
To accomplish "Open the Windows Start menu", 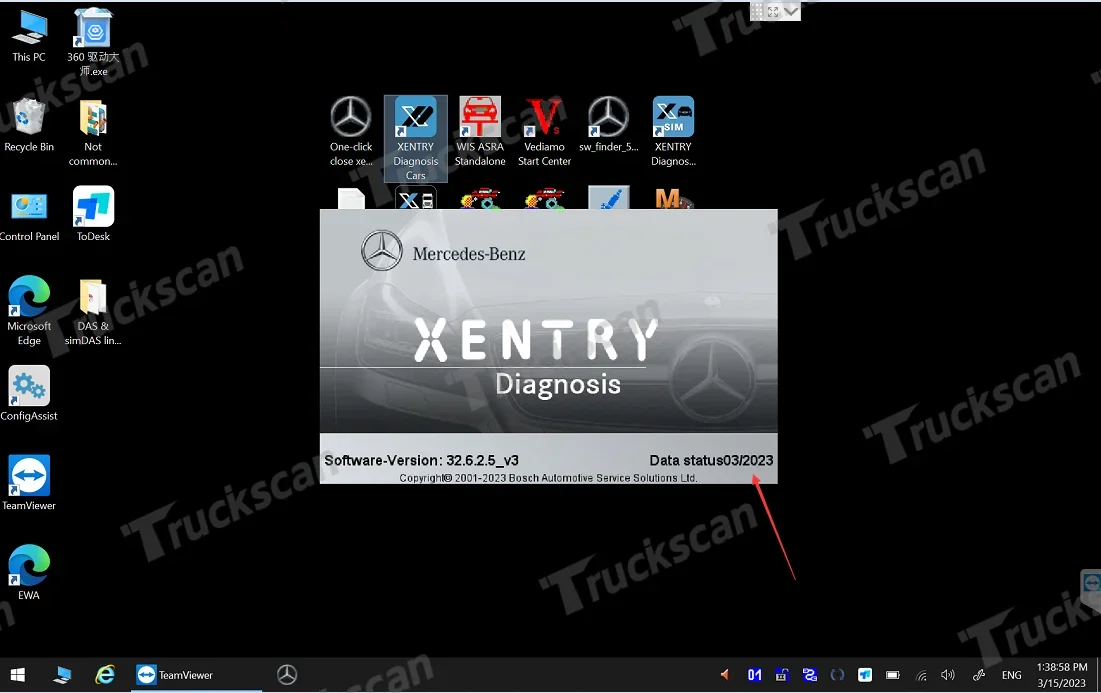I will pyautogui.click(x=18, y=675).
